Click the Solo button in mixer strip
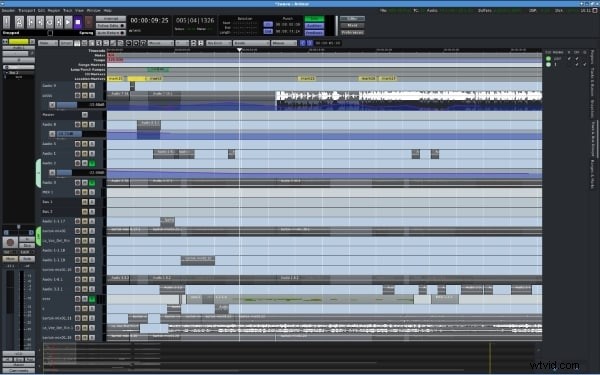 27,259
